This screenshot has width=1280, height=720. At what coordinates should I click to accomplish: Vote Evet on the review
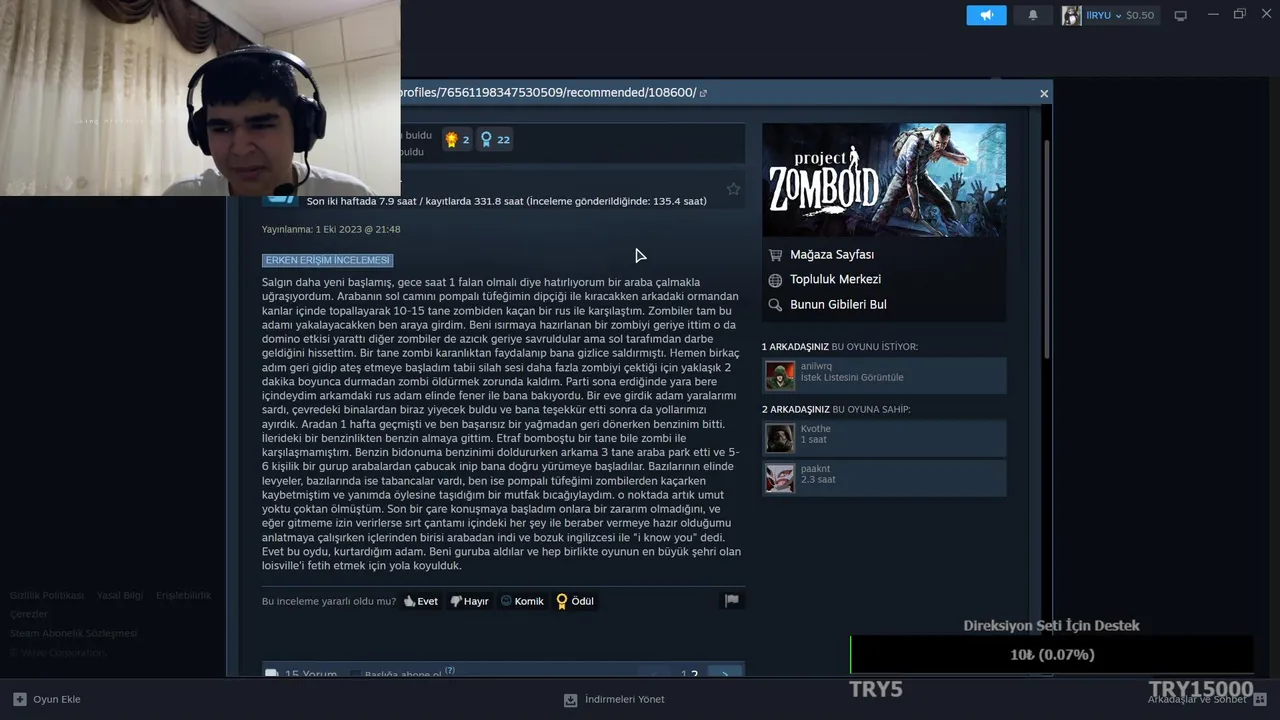(x=421, y=601)
